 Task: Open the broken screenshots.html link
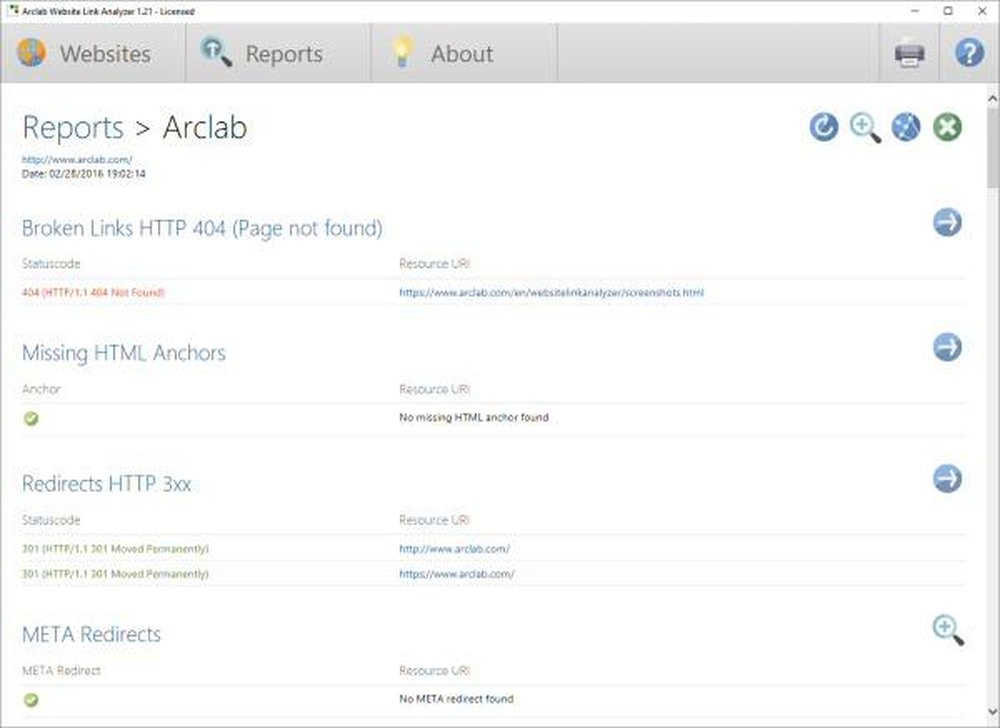tap(552, 293)
